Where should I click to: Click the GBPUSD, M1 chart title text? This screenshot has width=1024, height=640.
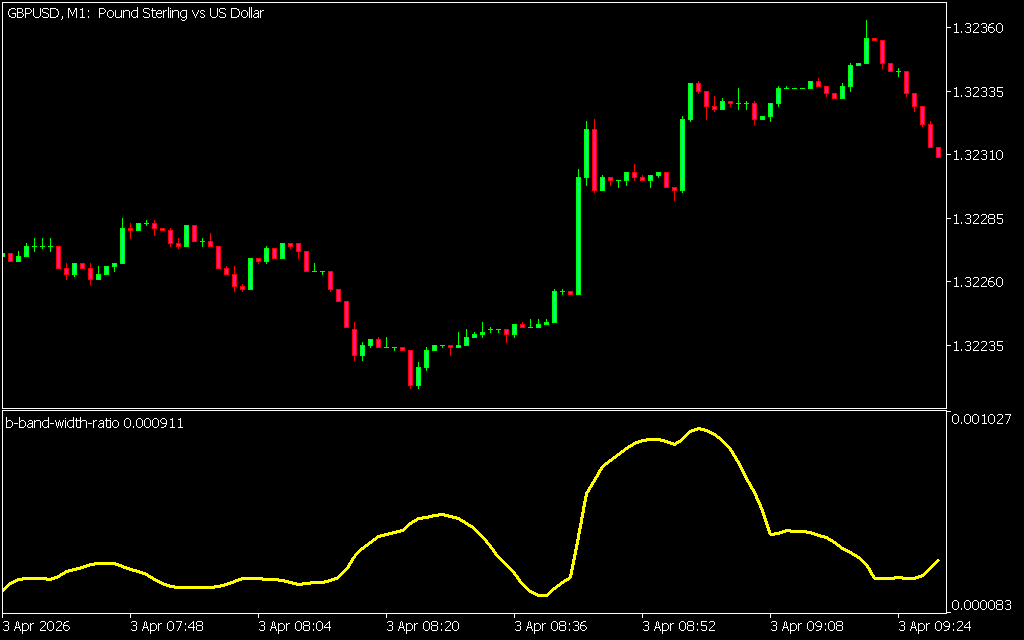coord(135,14)
